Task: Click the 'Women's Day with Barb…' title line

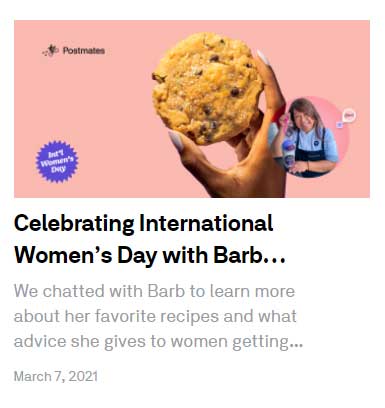Action: coord(150,255)
